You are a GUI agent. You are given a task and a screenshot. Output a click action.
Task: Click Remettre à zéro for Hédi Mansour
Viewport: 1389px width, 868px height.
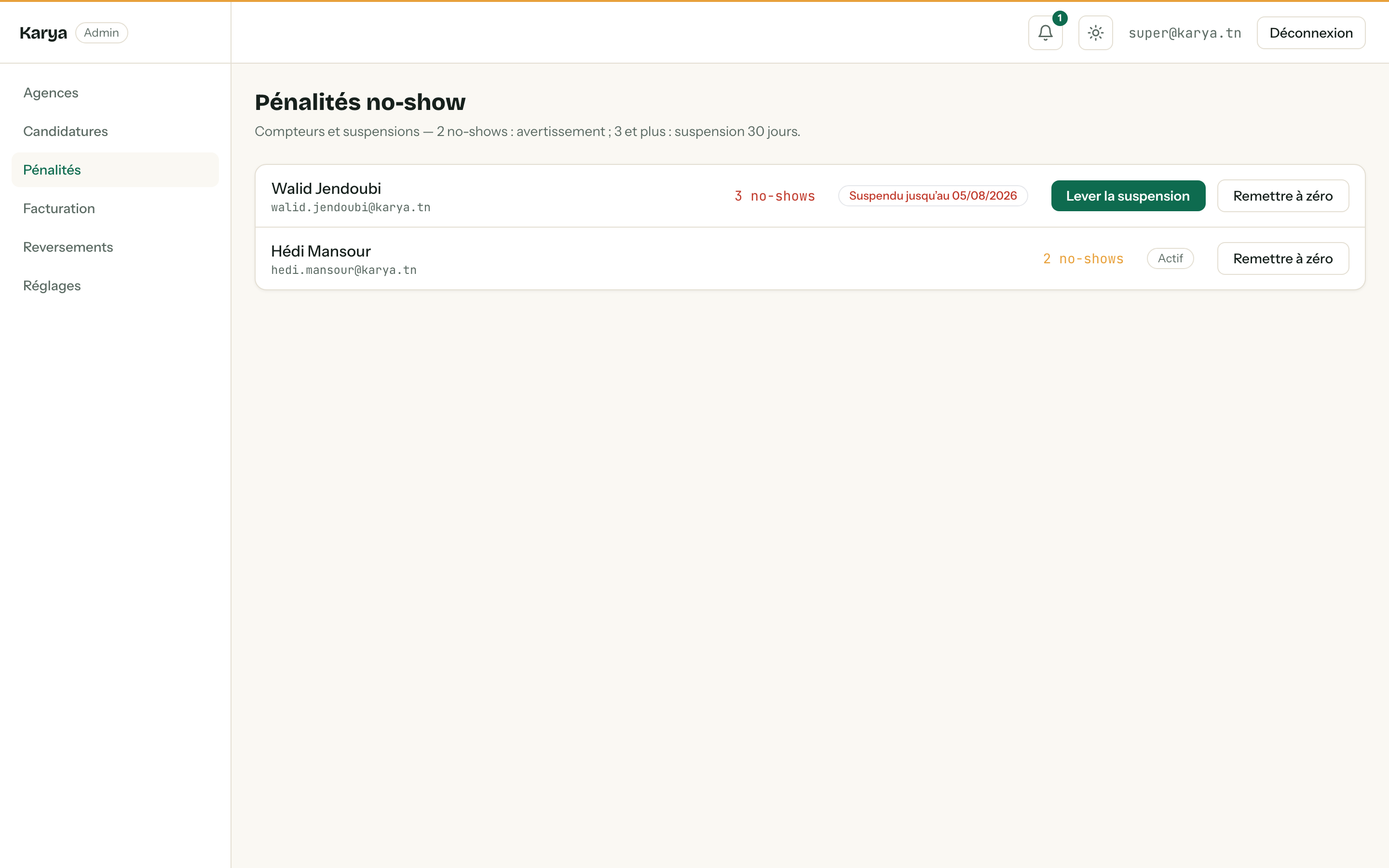click(x=1283, y=258)
